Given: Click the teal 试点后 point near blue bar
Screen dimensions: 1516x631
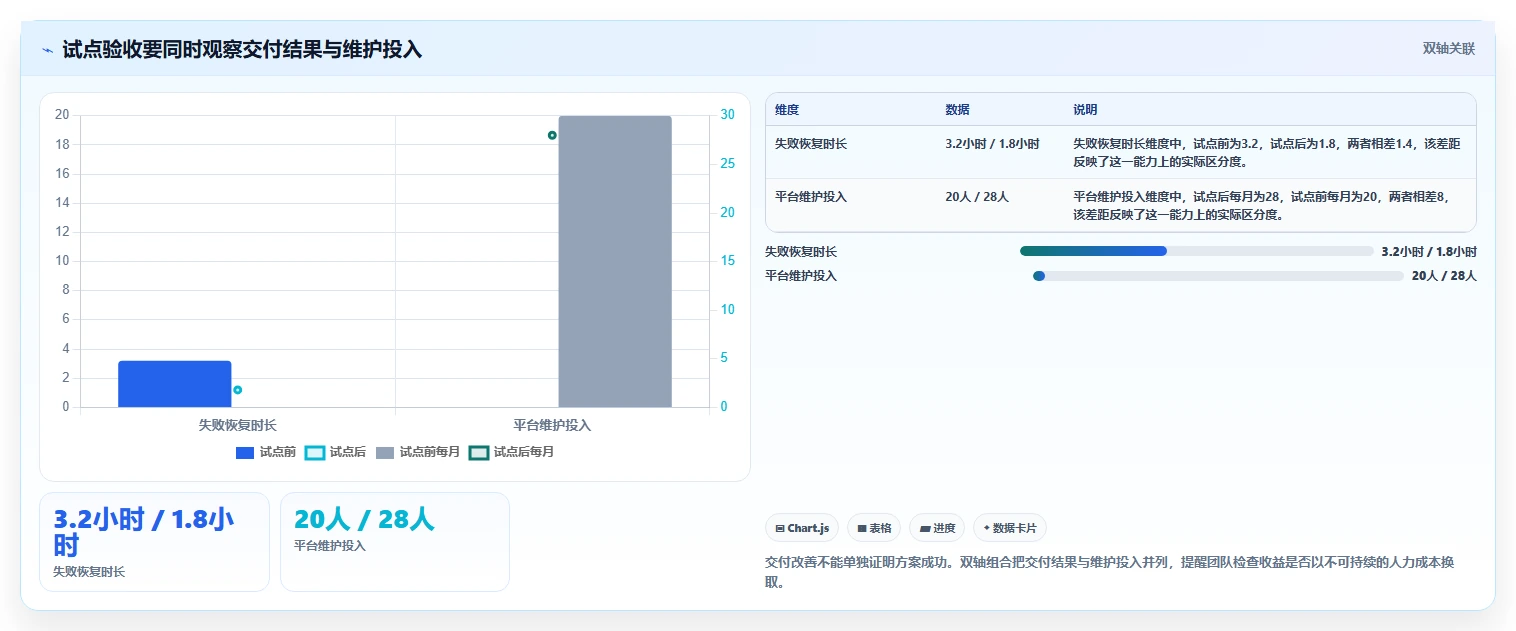Looking at the screenshot, I should (x=237, y=390).
